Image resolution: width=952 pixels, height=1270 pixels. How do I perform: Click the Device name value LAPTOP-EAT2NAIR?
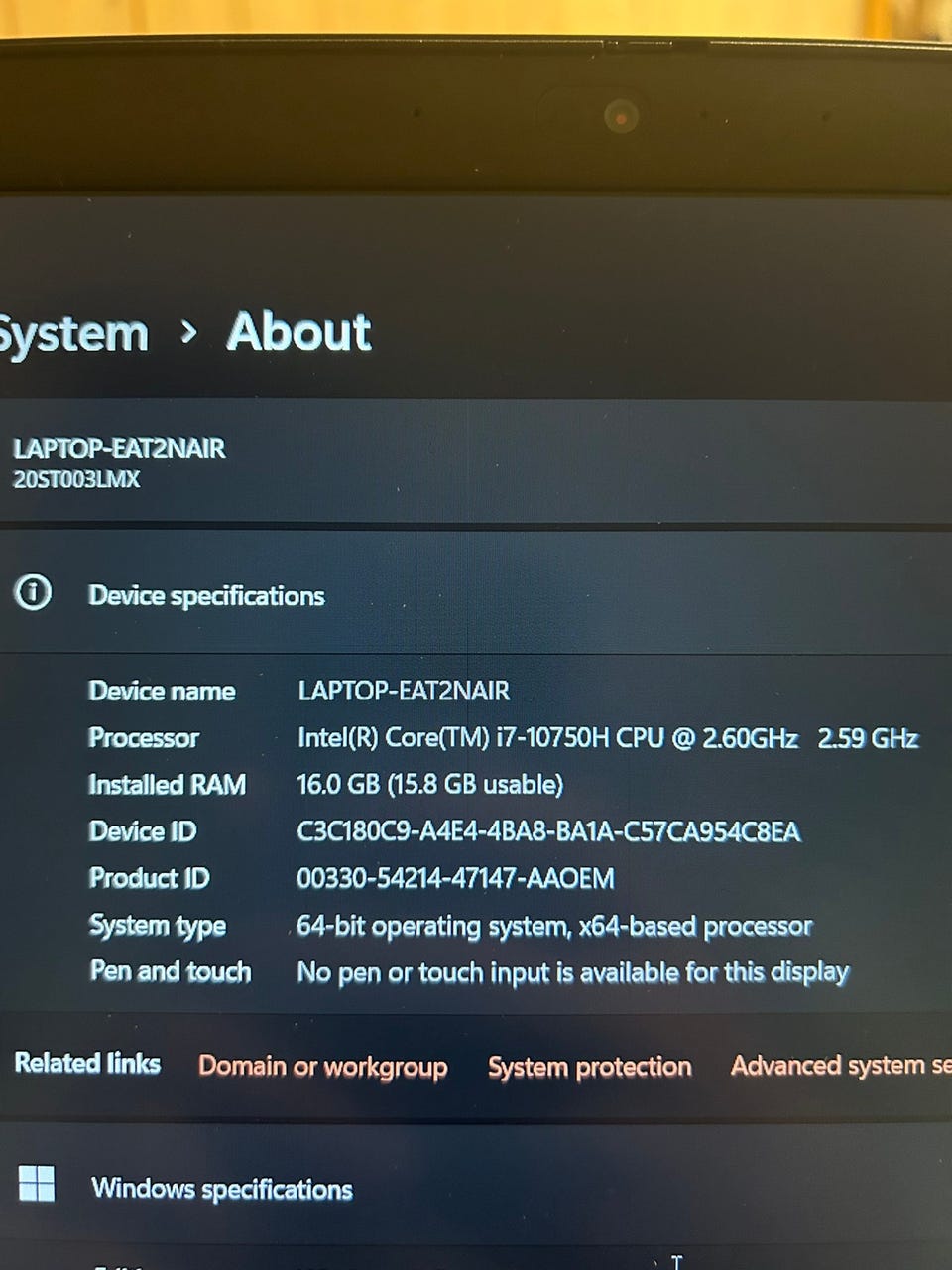(x=404, y=691)
